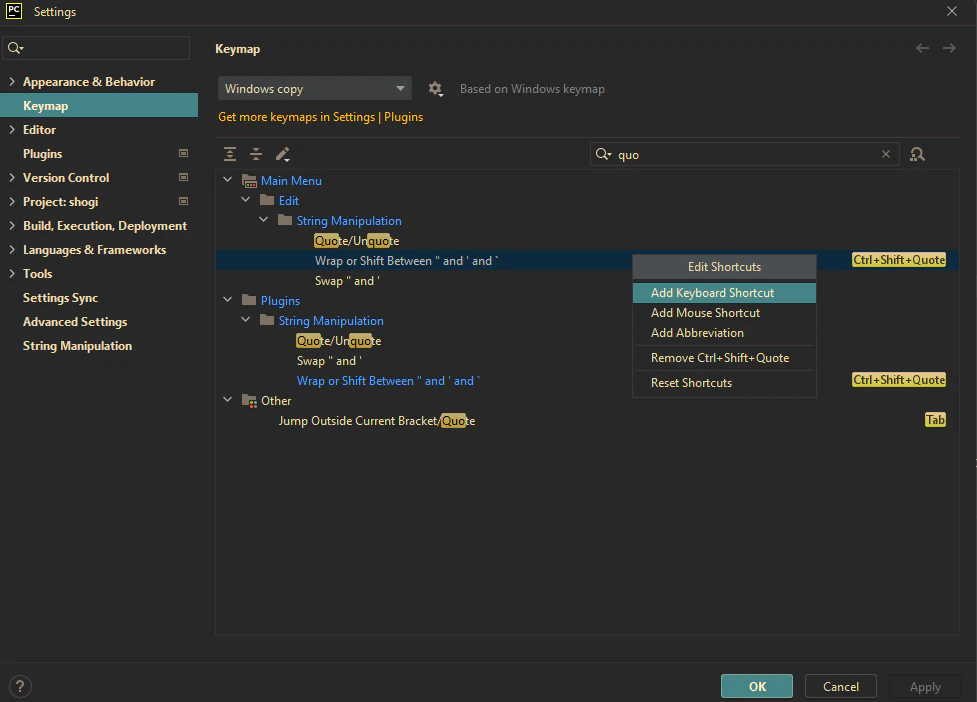Viewport: 977px width, 702px height.
Task: Click the Collapse All toolbar icon
Action: 256,154
